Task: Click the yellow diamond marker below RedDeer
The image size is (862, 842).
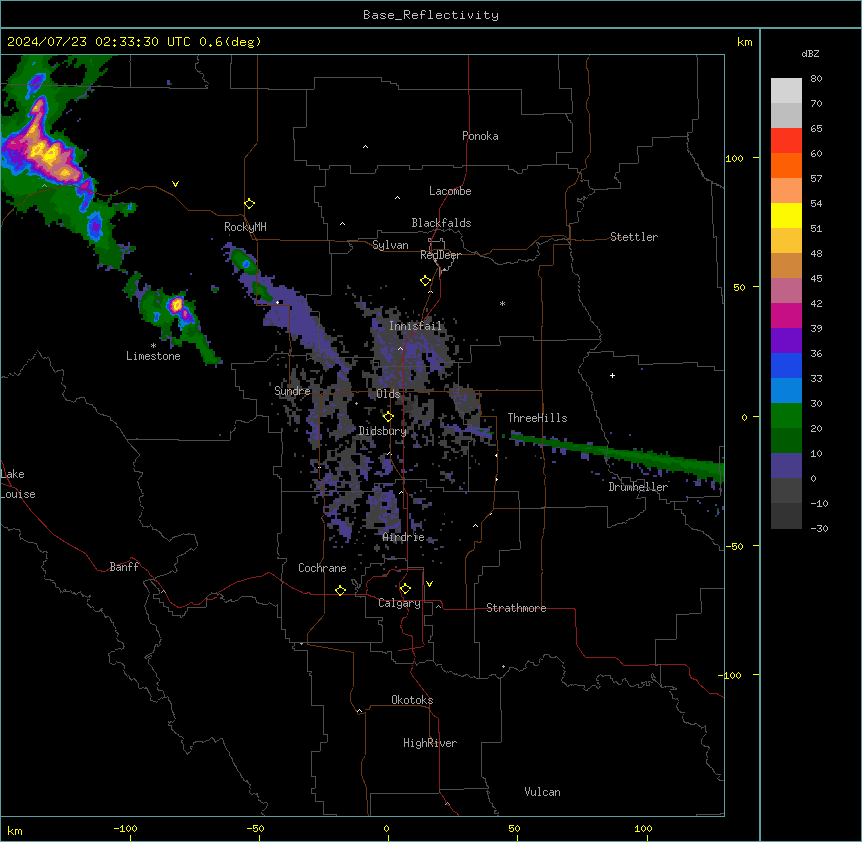Action: coord(425,281)
